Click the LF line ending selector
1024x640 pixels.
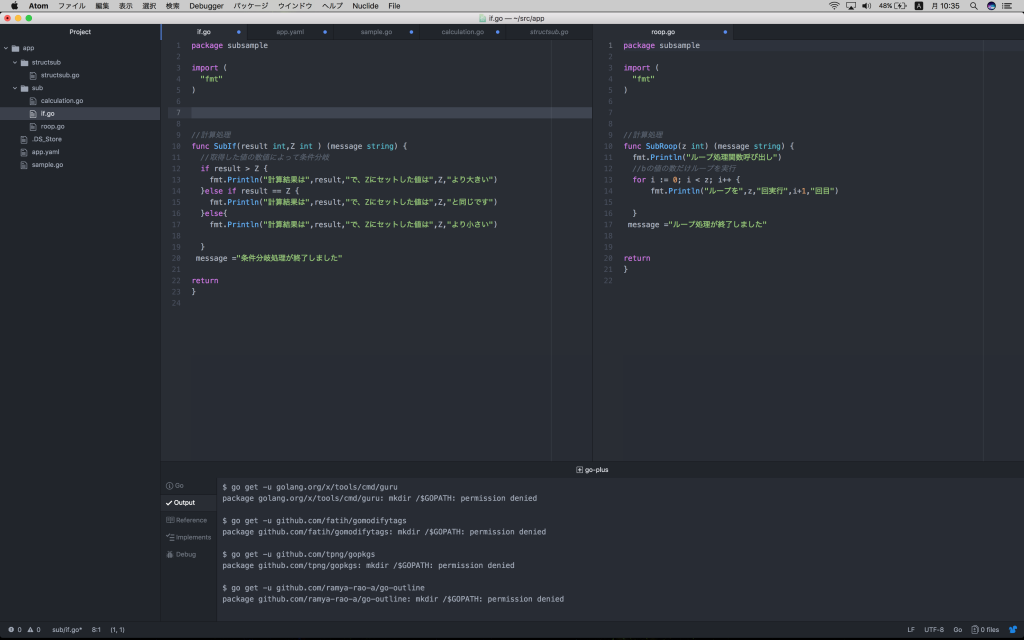tap(910, 630)
